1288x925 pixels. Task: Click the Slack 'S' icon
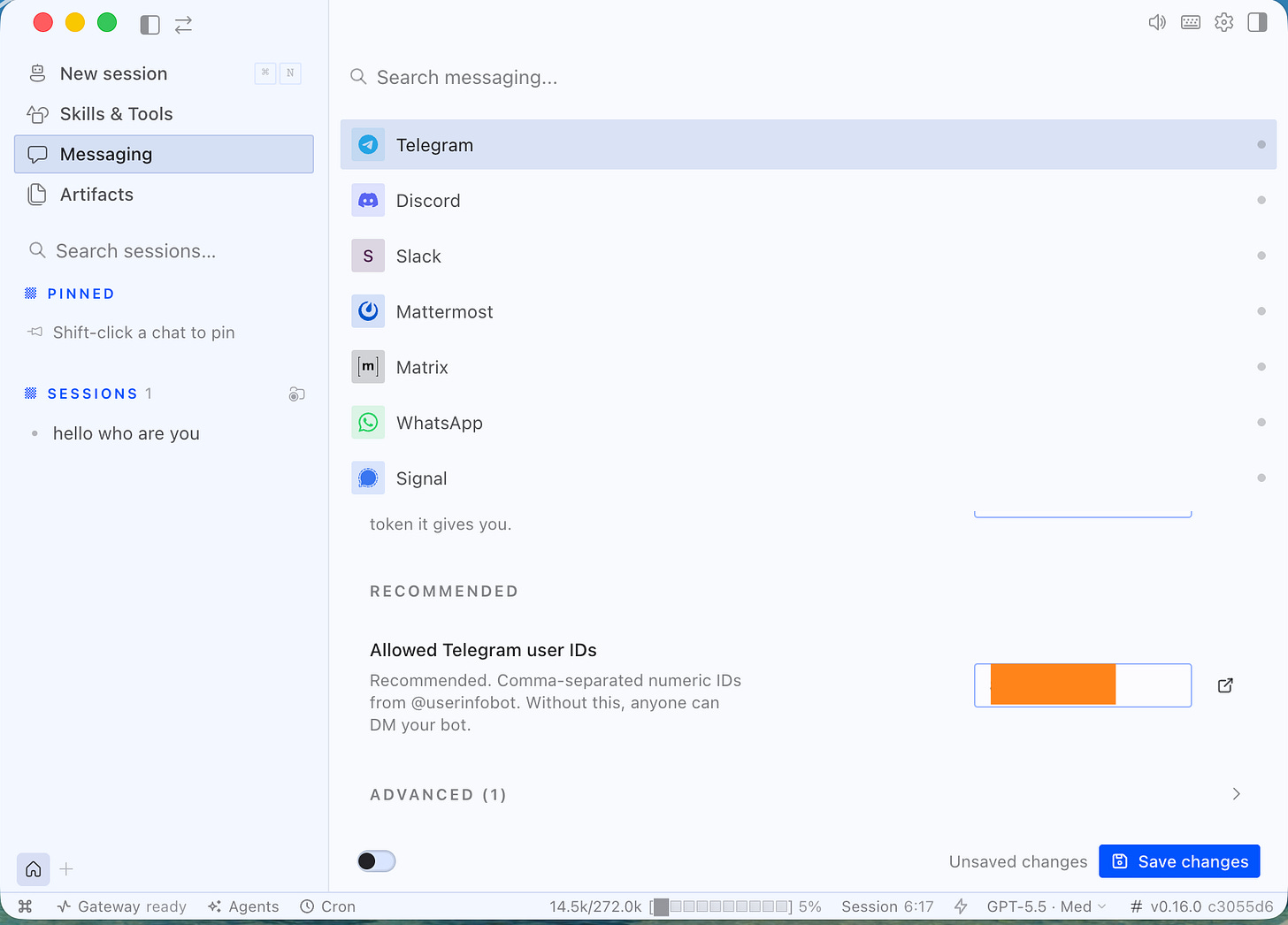tap(368, 256)
